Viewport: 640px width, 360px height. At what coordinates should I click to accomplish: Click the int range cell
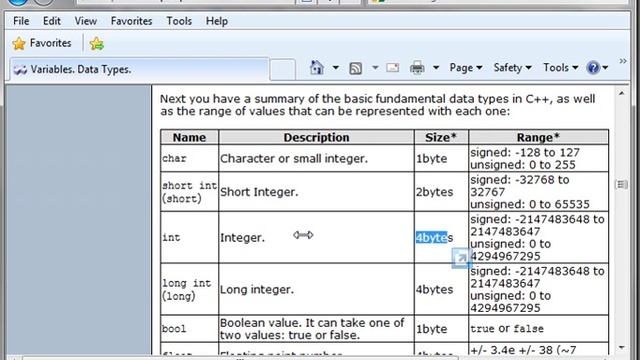tap(538, 238)
